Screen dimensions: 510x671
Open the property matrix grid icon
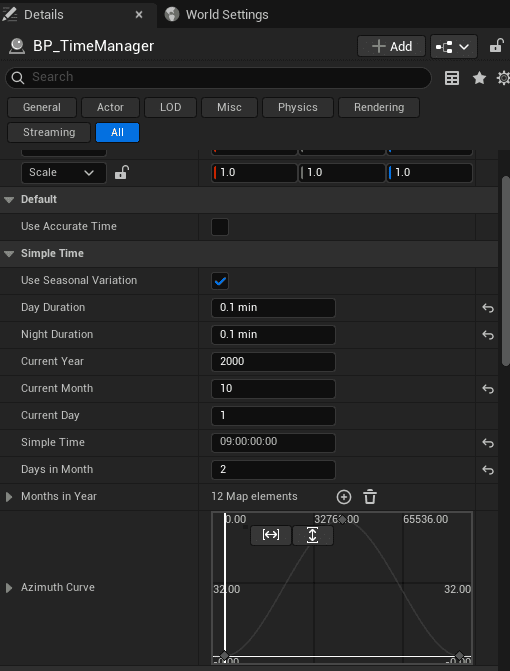click(452, 78)
